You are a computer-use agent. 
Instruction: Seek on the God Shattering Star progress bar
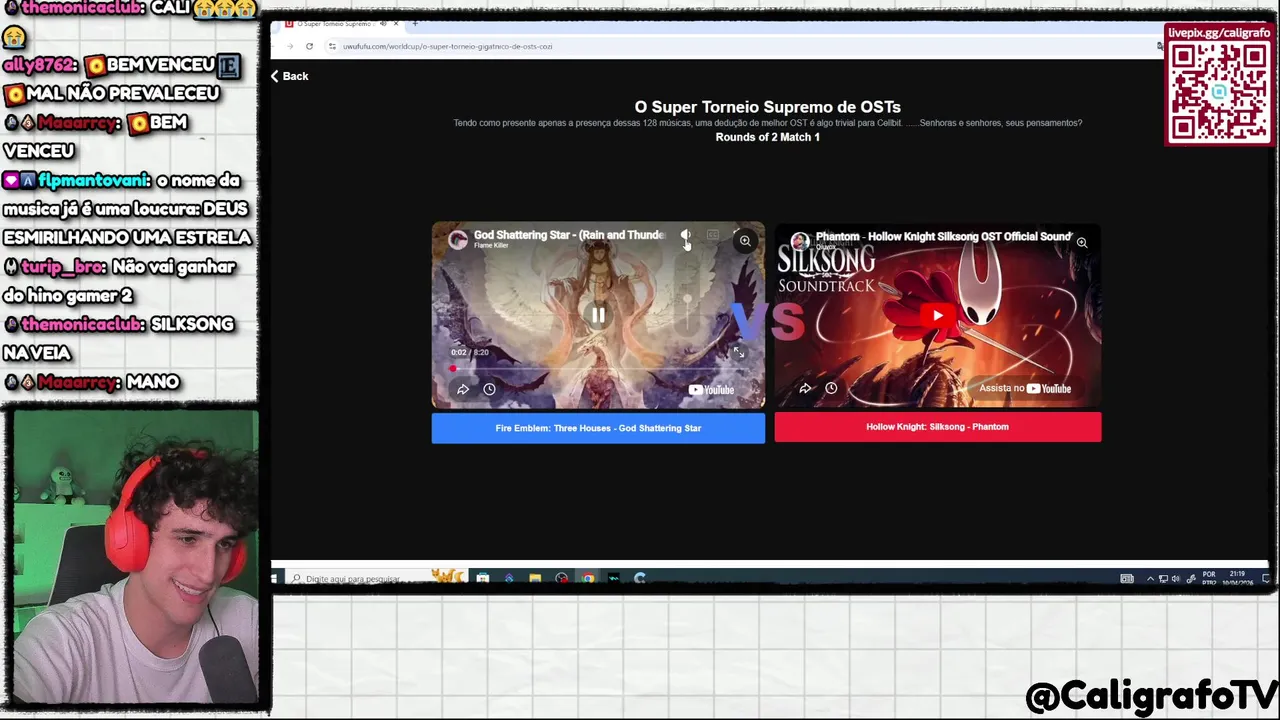pos(598,368)
